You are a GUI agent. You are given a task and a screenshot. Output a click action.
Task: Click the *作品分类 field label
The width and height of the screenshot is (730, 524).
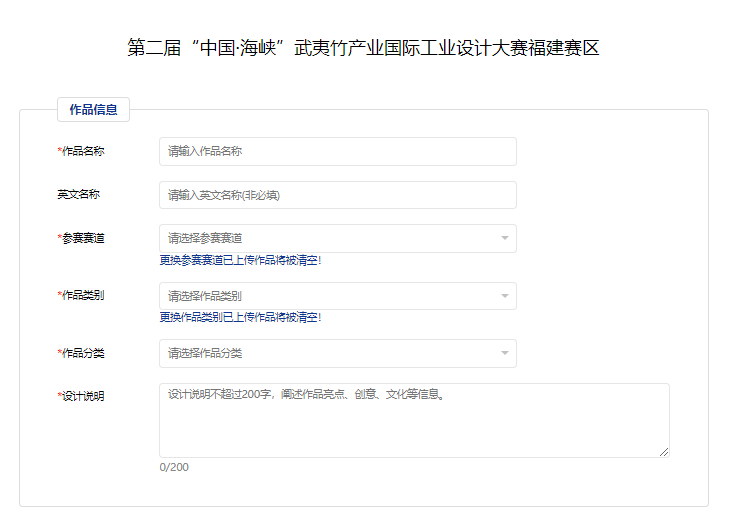81,353
